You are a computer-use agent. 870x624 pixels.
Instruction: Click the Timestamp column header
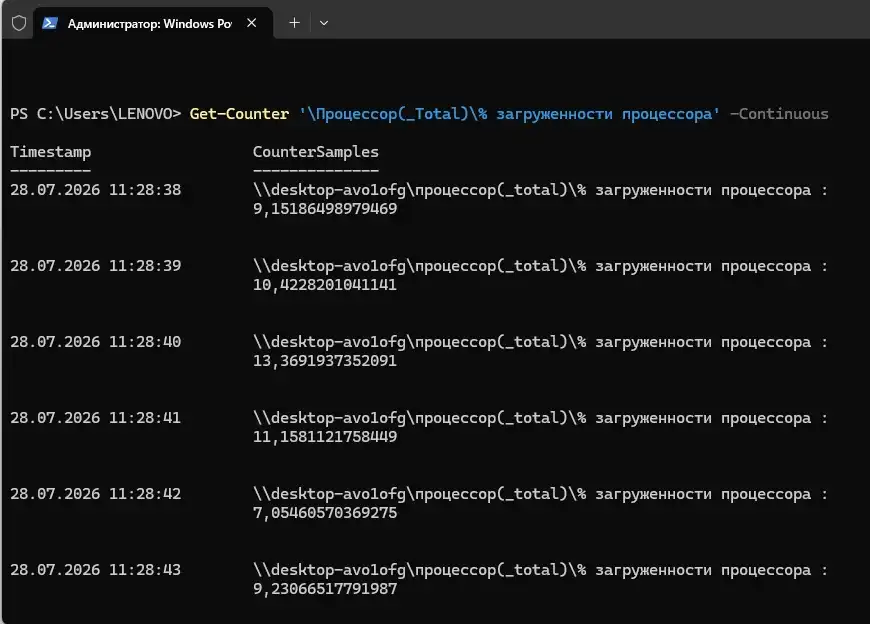[50, 152]
